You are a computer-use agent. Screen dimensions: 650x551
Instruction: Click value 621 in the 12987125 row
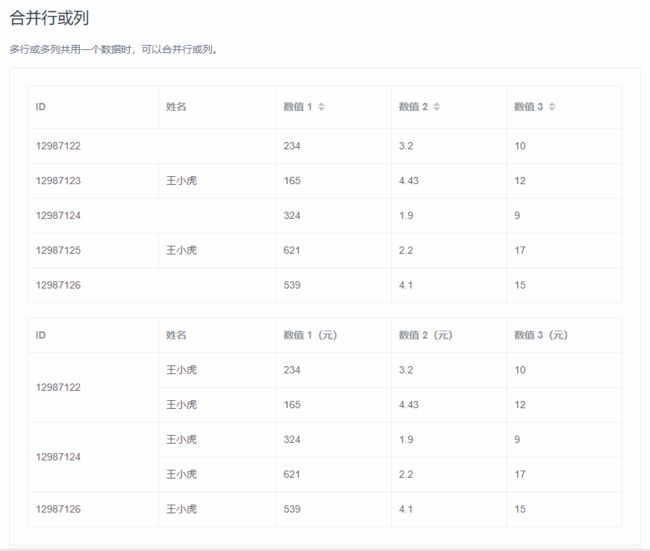pyautogui.click(x=292, y=250)
